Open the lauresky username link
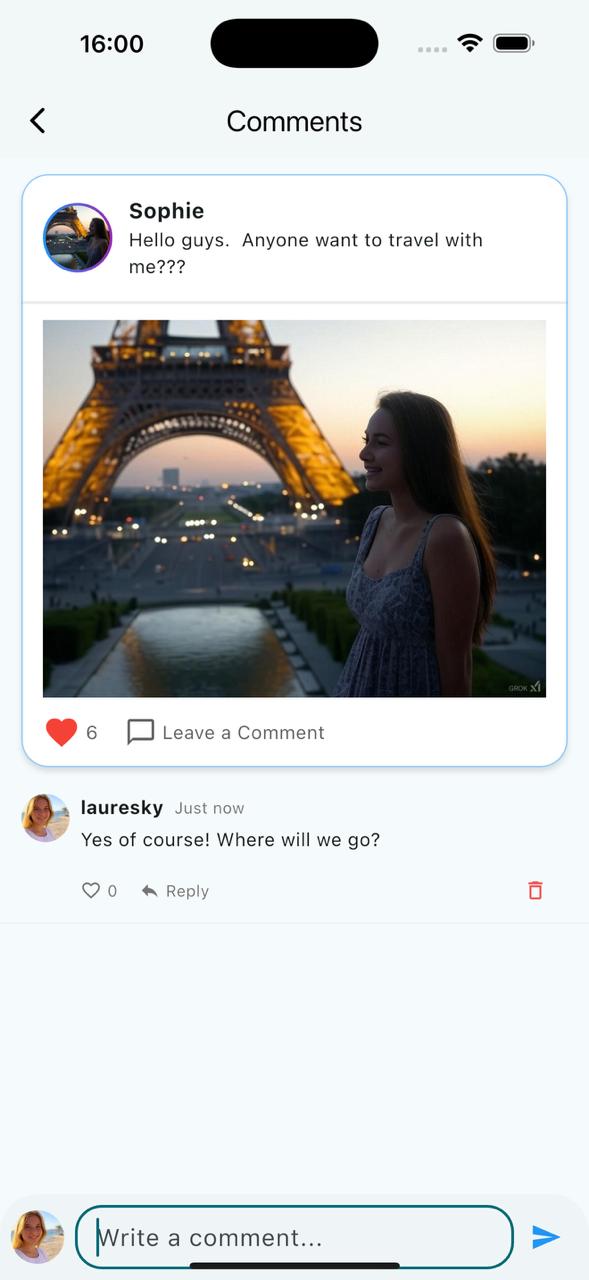The image size is (589, 1280). click(121, 808)
